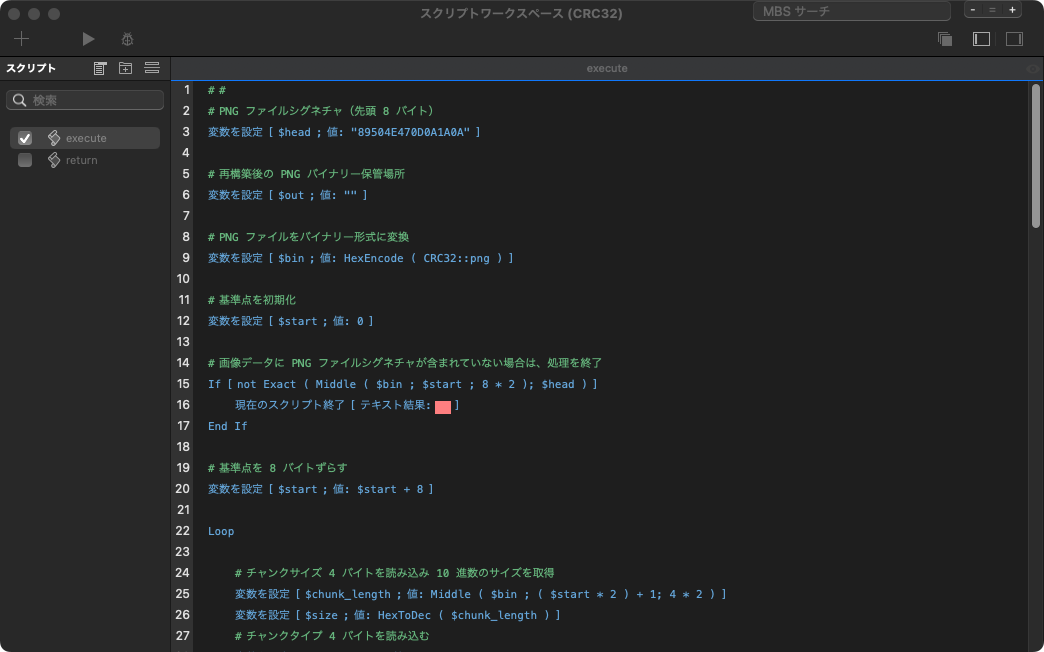
Task: Select the End If step
Action: coord(228,426)
